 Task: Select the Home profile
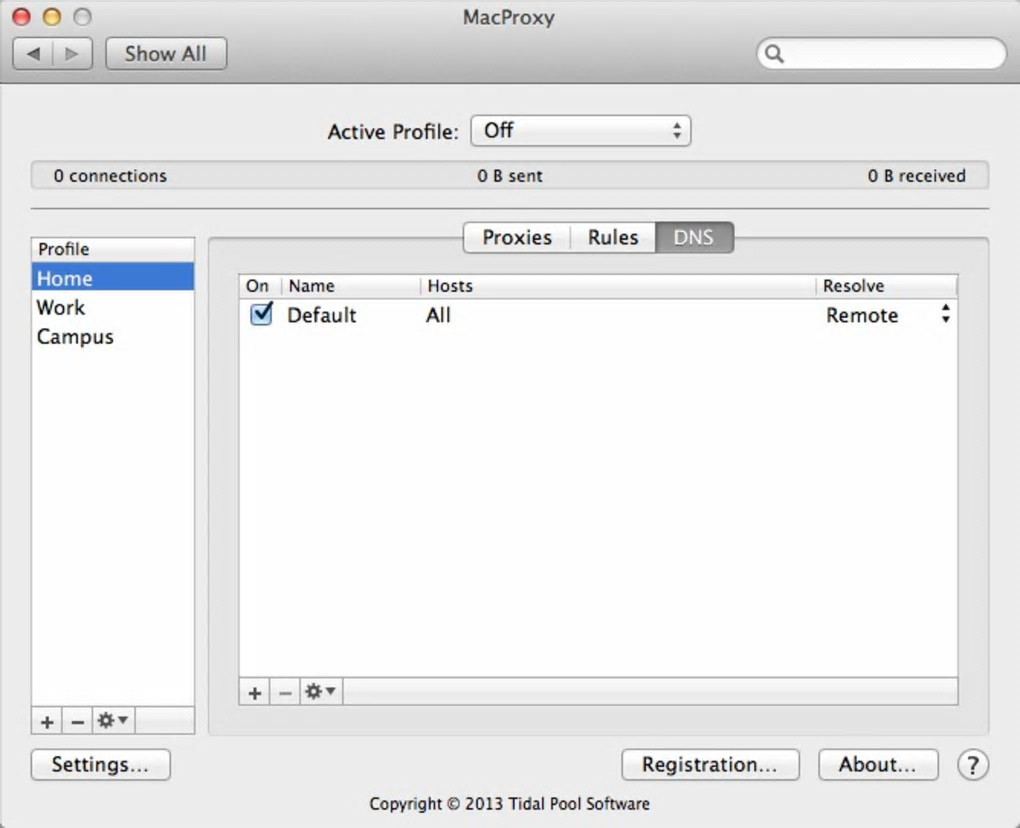[113, 278]
